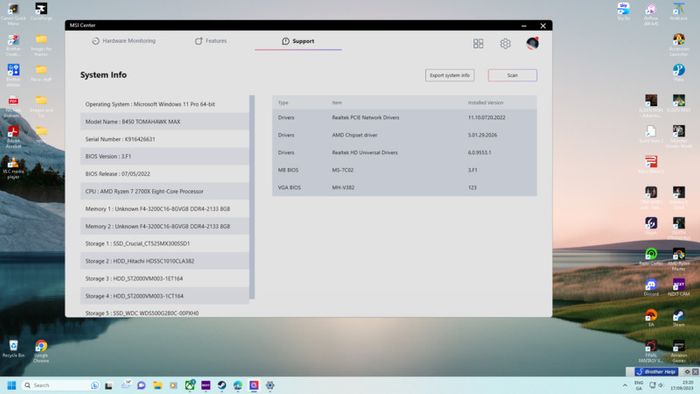Image resolution: width=700 pixels, height=394 pixels.
Task: Click the System Info list scrollbar
Action: (x=252, y=197)
